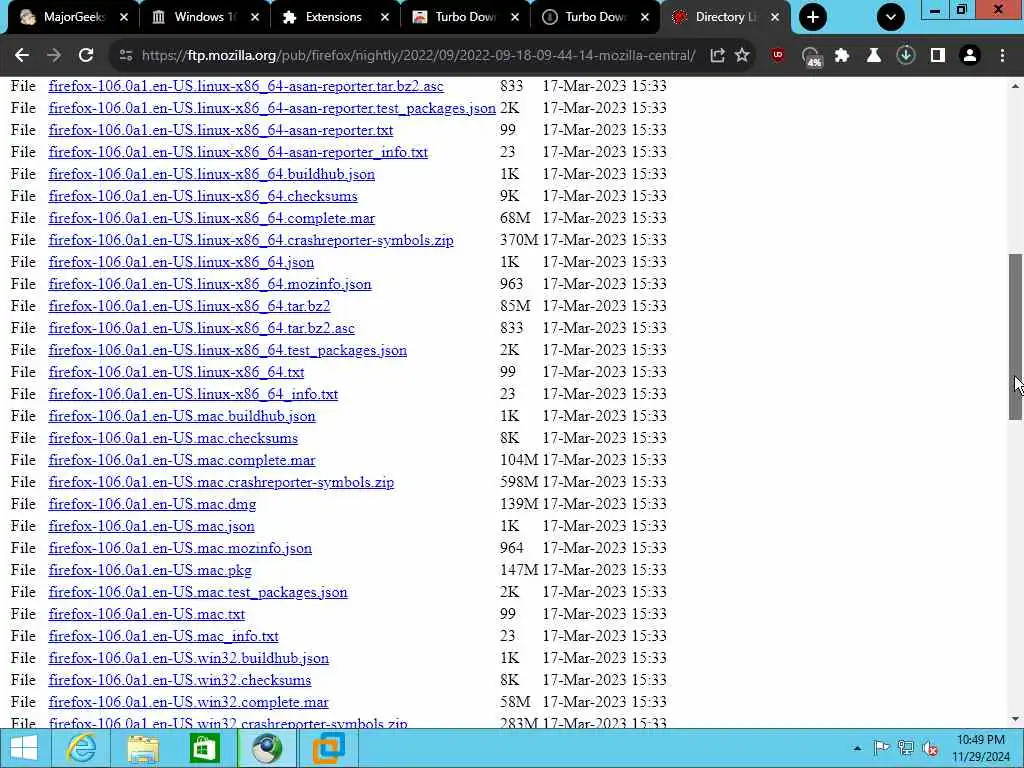
Task: Show hidden system tray icons
Action: click(x=857, y=749)
